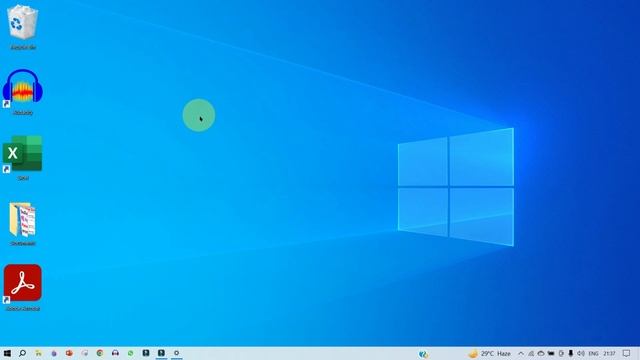Screen dimensions: 640x360
Task: Select the Recycle Bin desktop icon
Action: coord(22,27)
